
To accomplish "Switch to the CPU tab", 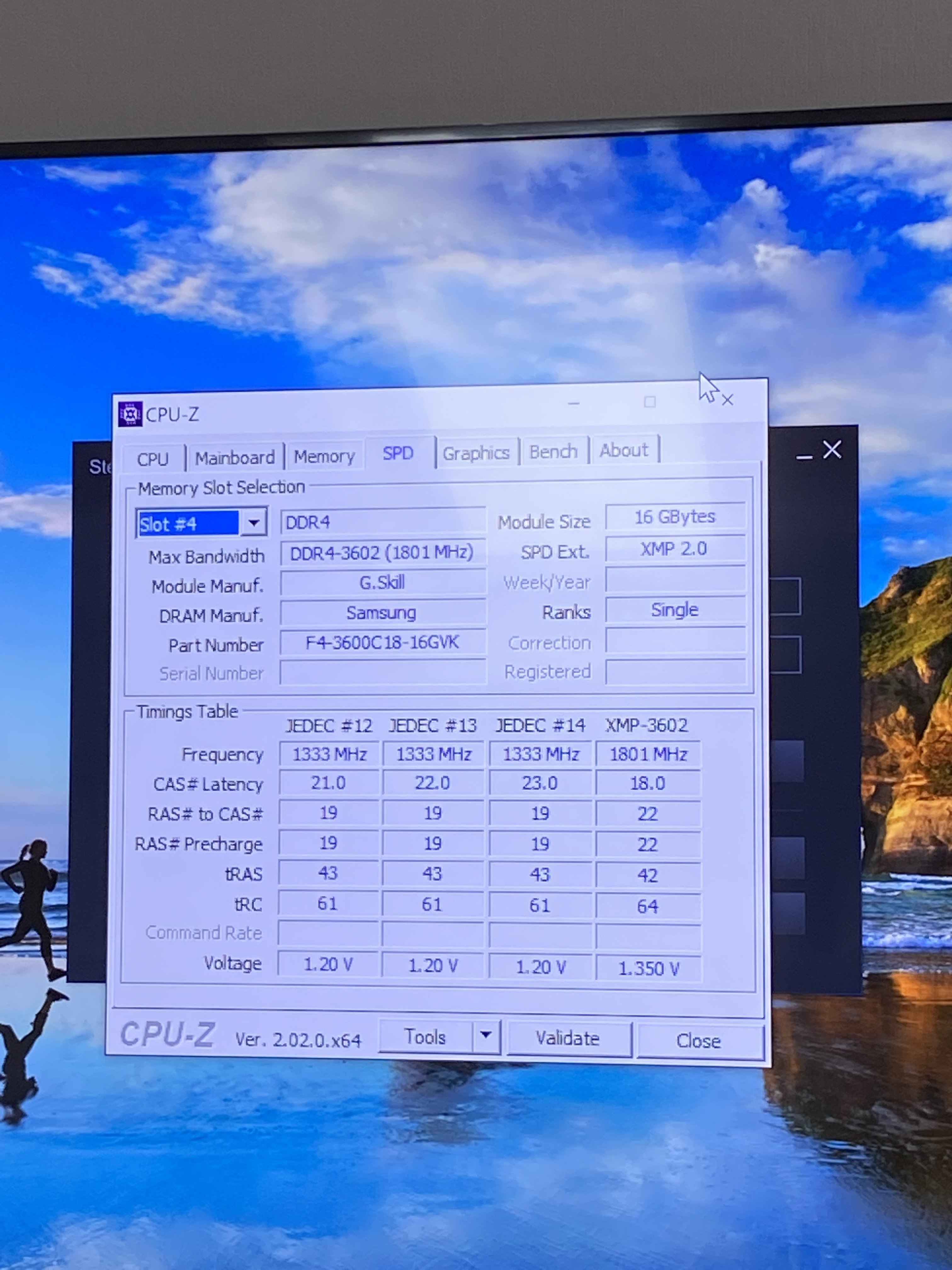I will [153, 459].
